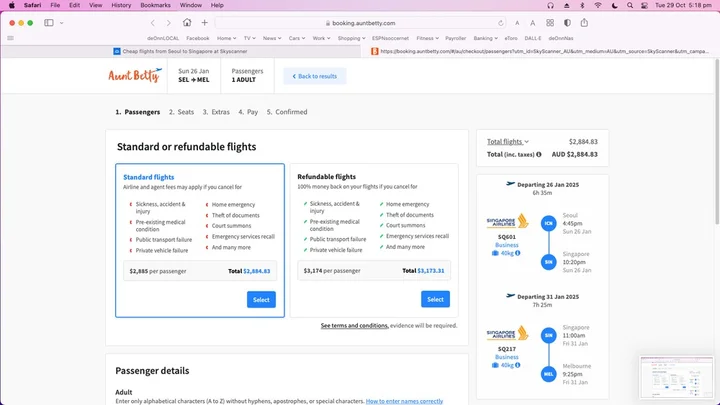This screenshot has height=405, width=720.
Task: Open the Banking bookmarks folder dropdown
Action: [486, 38]
